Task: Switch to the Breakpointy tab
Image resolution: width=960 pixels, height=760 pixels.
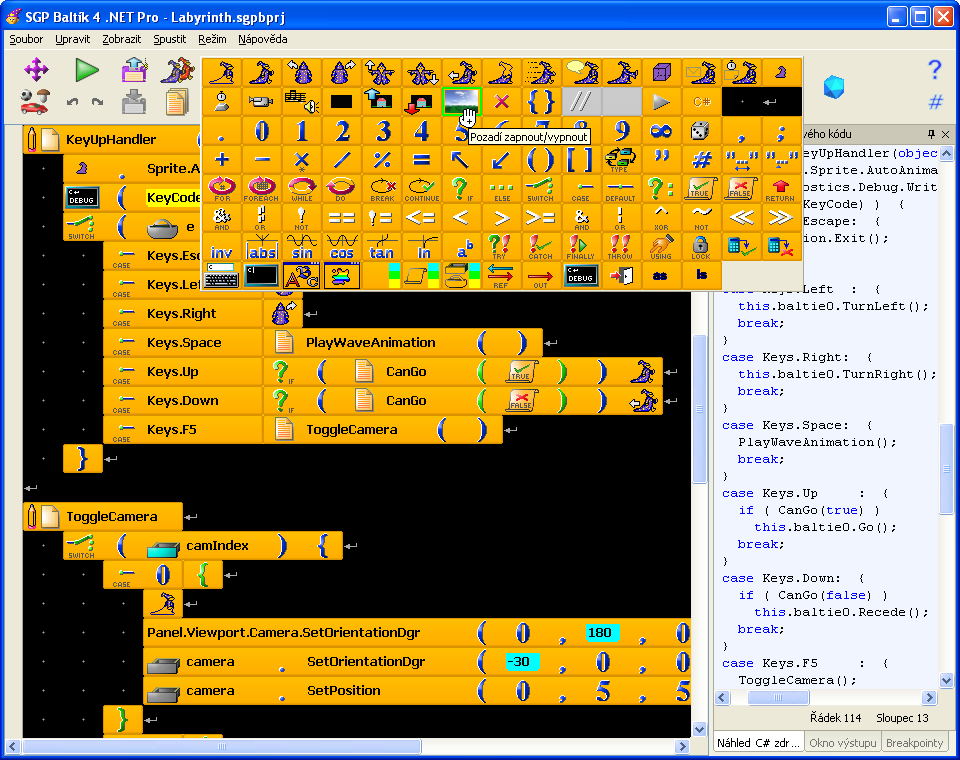Action: (x=914, y=743)
